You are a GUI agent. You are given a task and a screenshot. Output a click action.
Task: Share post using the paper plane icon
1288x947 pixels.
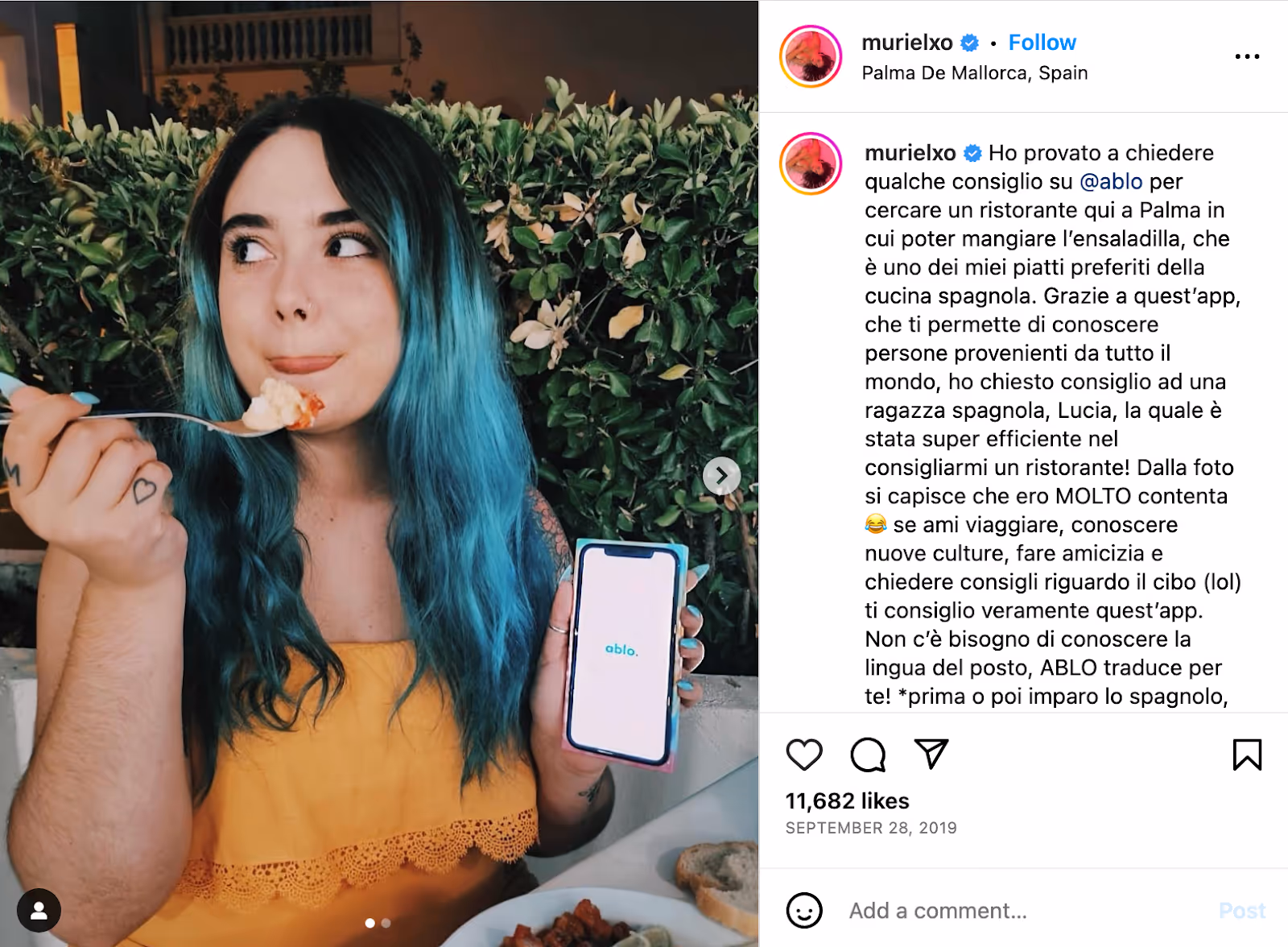(x=931, y=754)
